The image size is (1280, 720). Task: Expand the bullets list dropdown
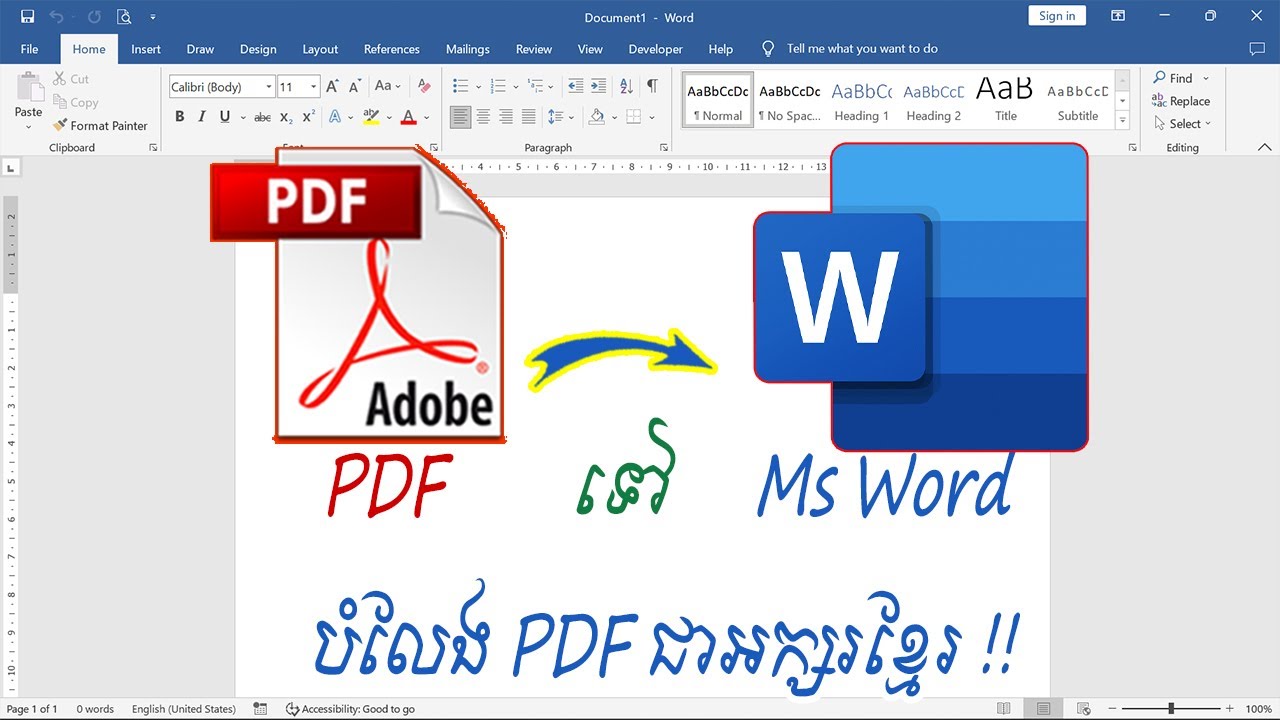[x=478, y=88]
